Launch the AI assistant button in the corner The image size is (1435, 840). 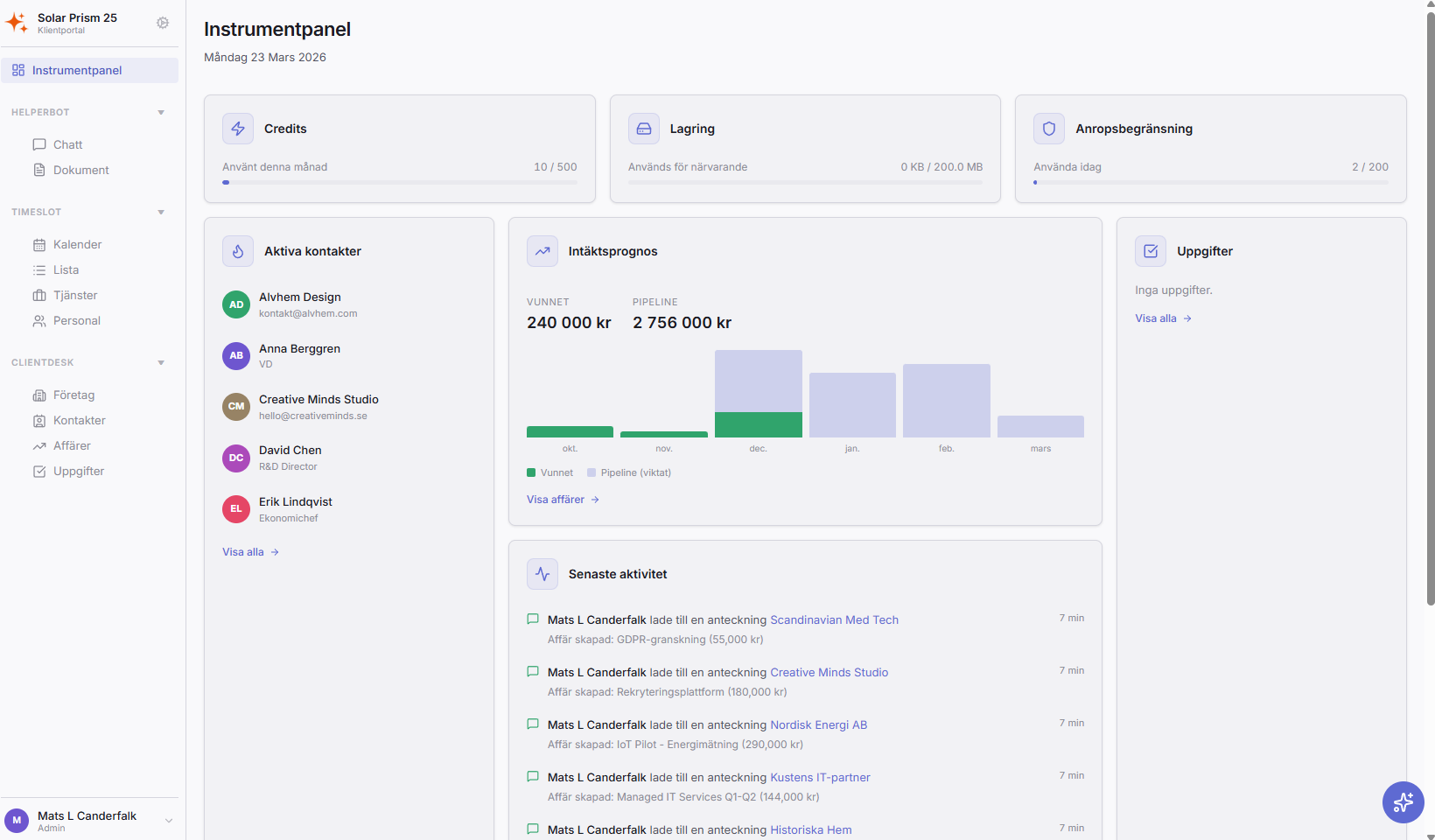(1403, 802)
